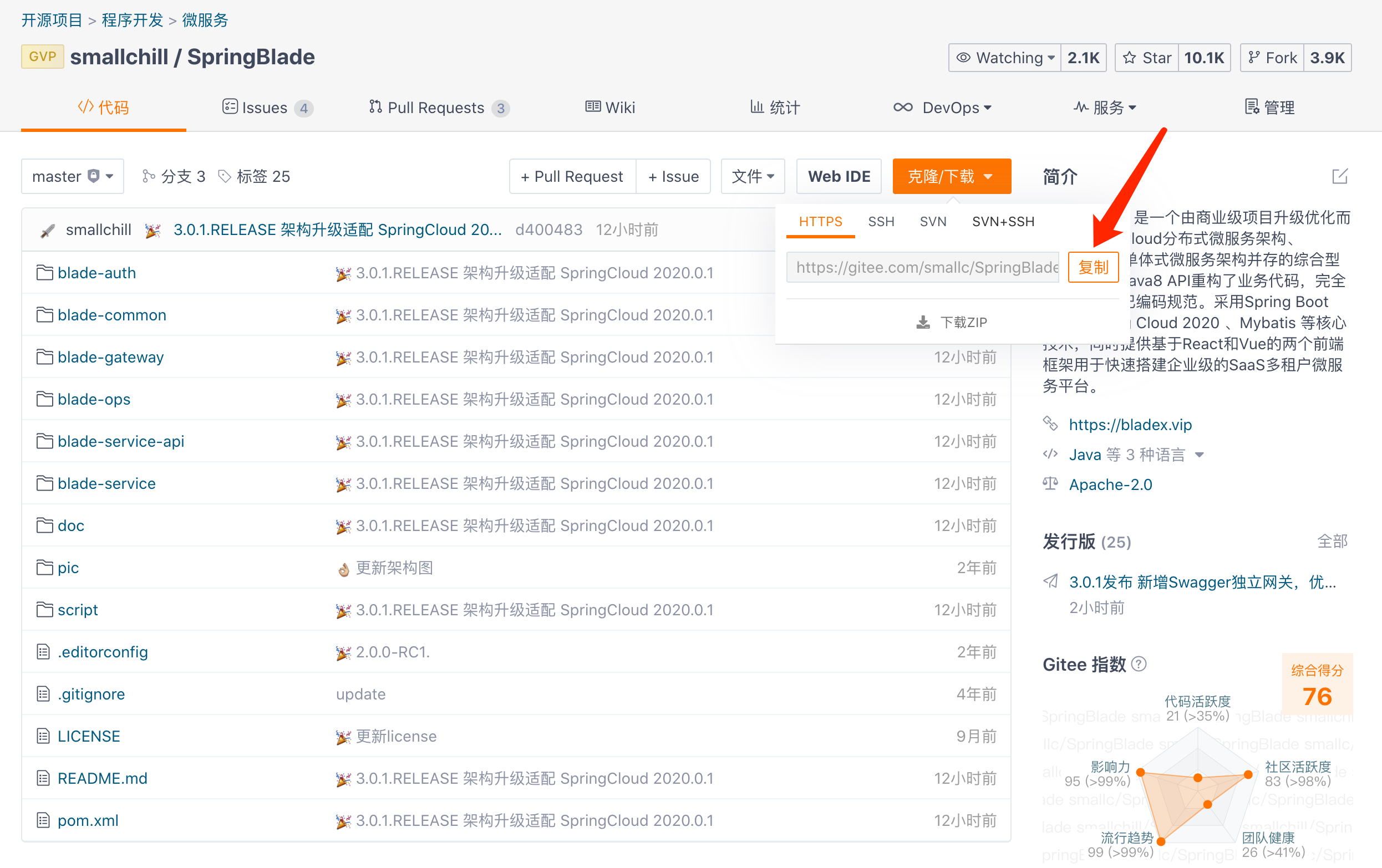Open the Watching dropdown
This screenshot has width=1382, height=868.
pyautogui.click(x=1005, y=58)
